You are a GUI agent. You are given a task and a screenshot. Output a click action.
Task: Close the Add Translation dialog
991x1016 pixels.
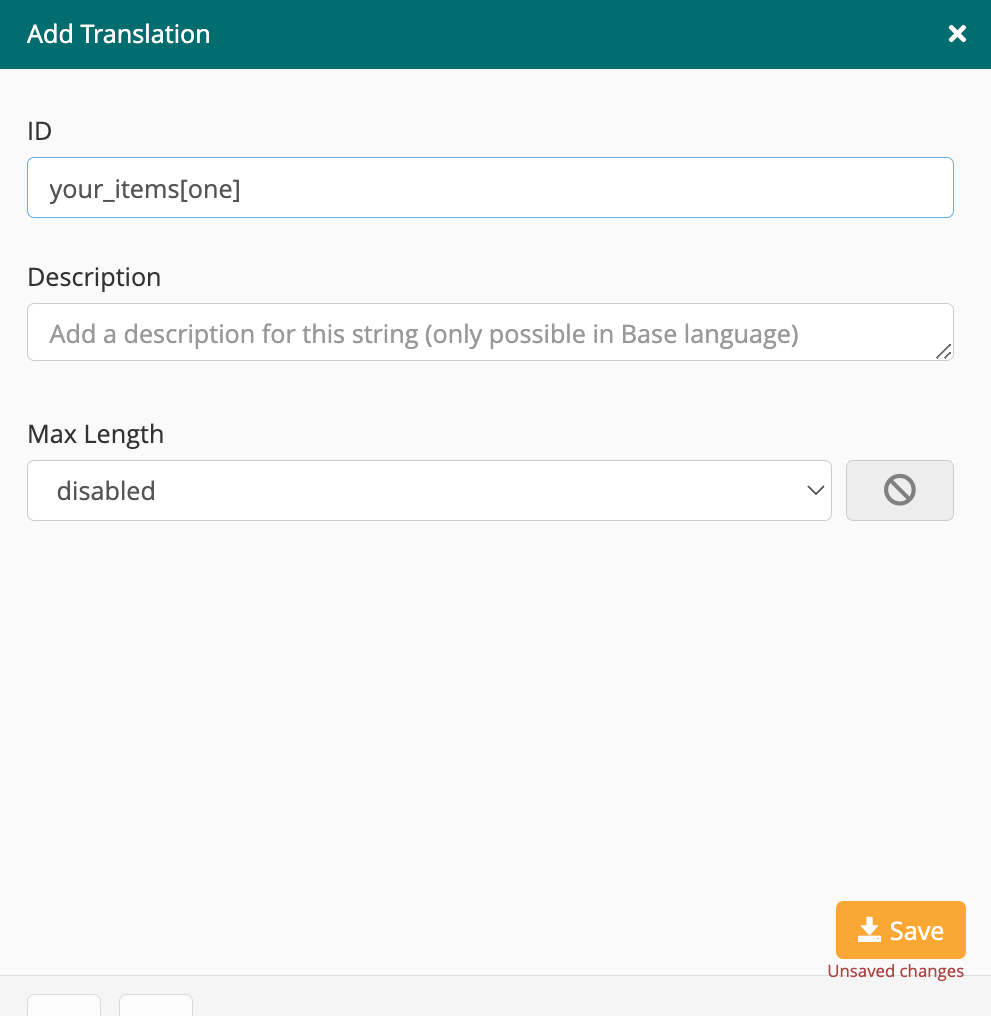click(957, 34)
